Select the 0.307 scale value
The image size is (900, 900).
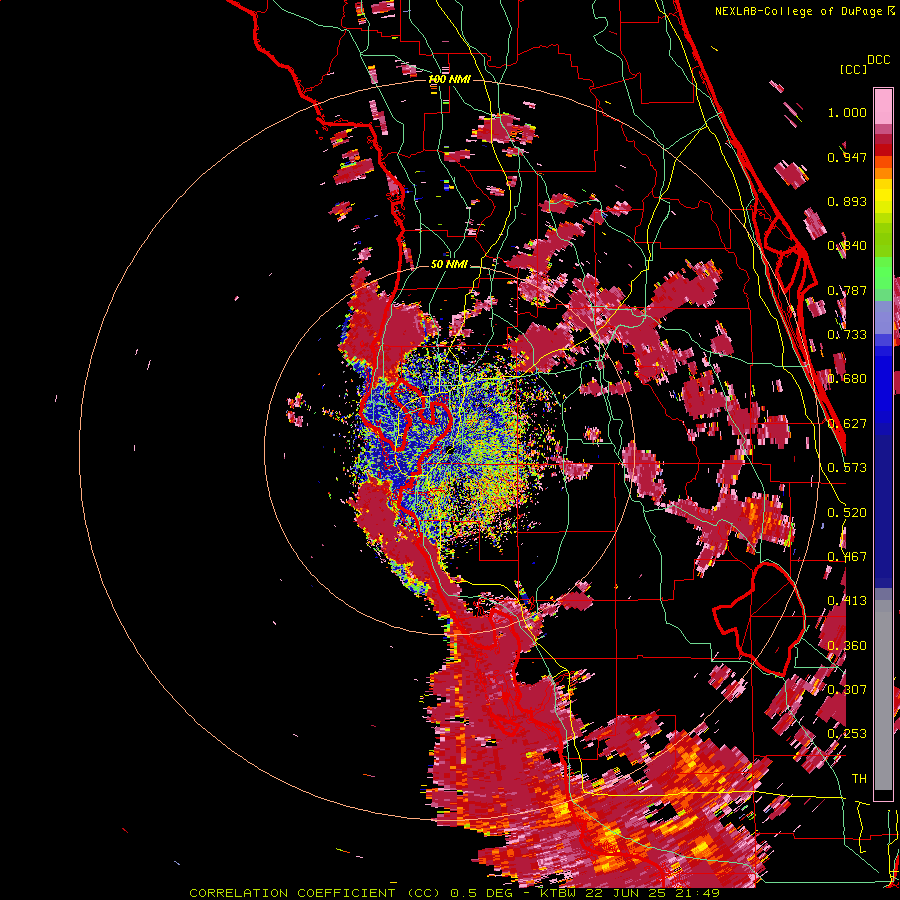pos(847,690)
